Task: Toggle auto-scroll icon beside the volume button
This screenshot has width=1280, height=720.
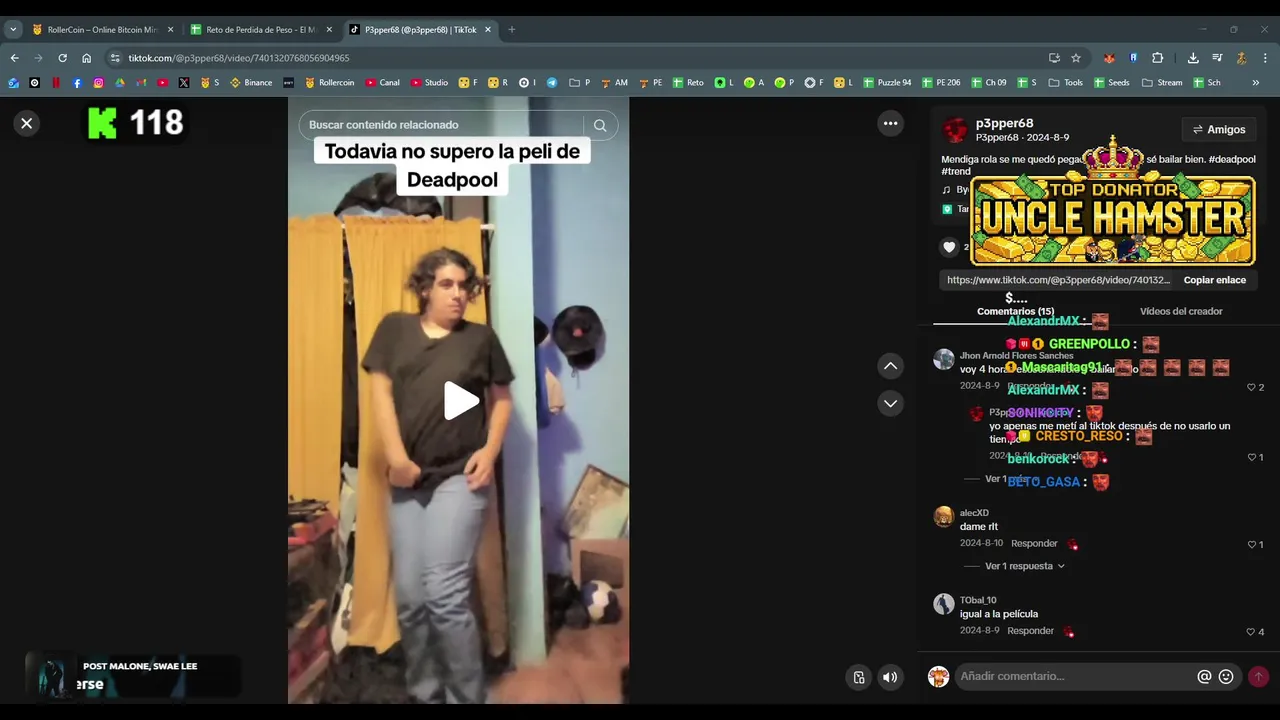Action: point(858,677)
